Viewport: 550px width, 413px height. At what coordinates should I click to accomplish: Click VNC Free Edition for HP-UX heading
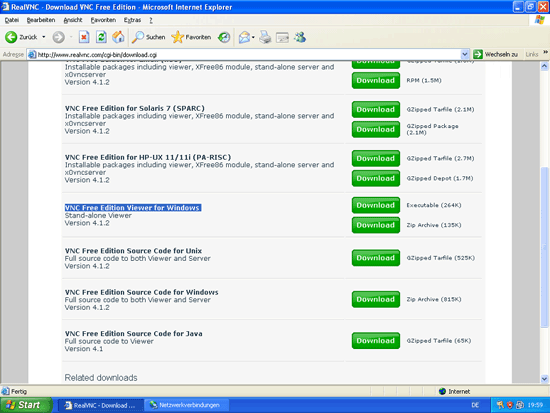148,157
